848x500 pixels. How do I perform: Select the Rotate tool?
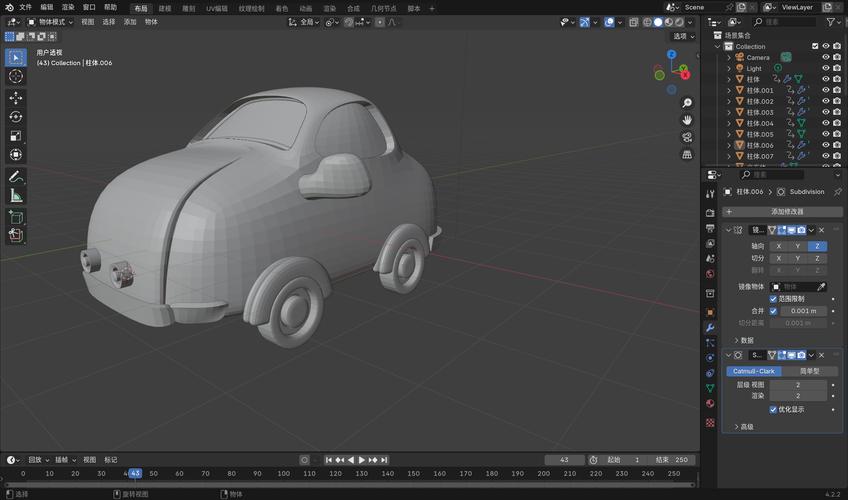(16, 117)
